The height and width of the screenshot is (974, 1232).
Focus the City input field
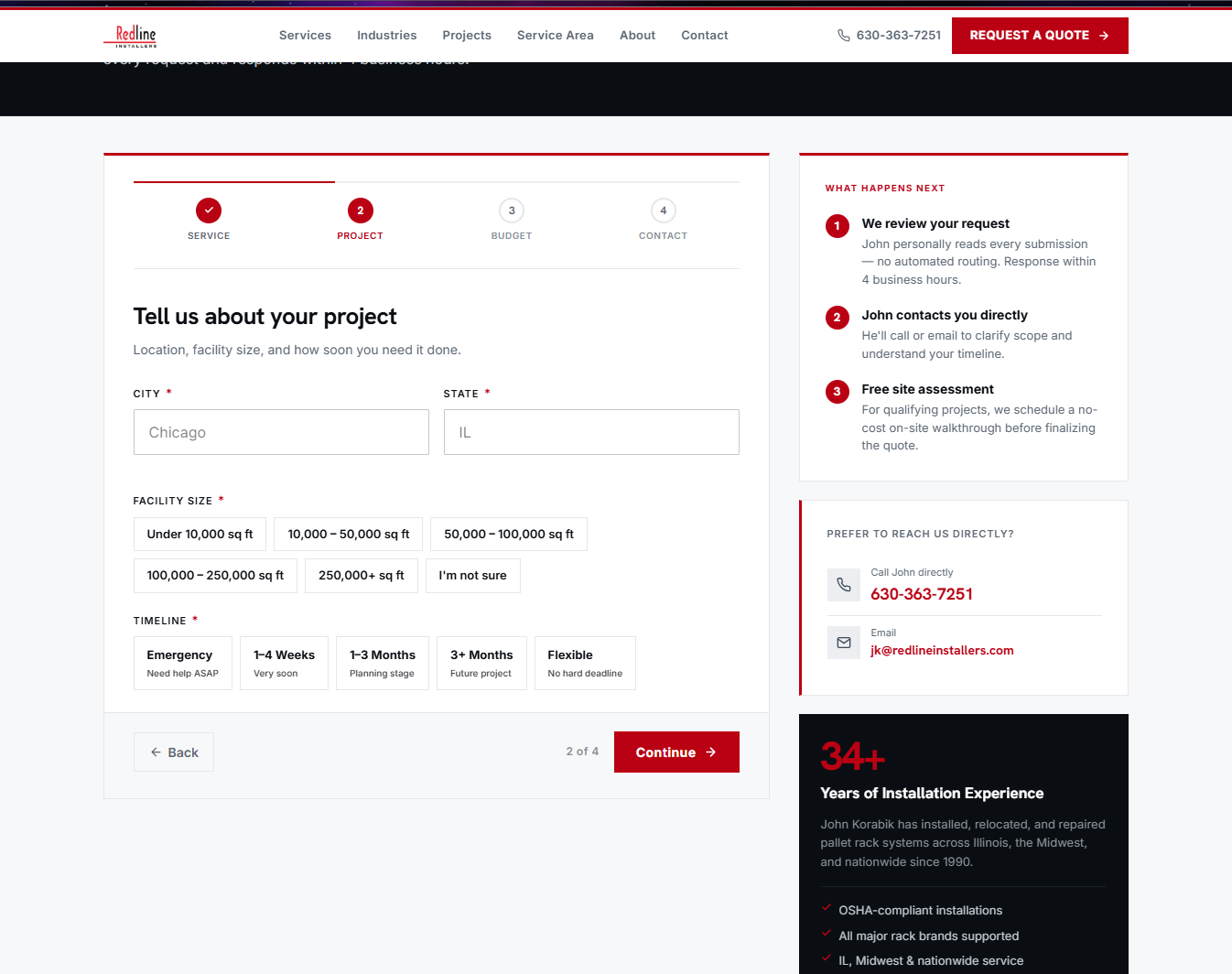281,432
